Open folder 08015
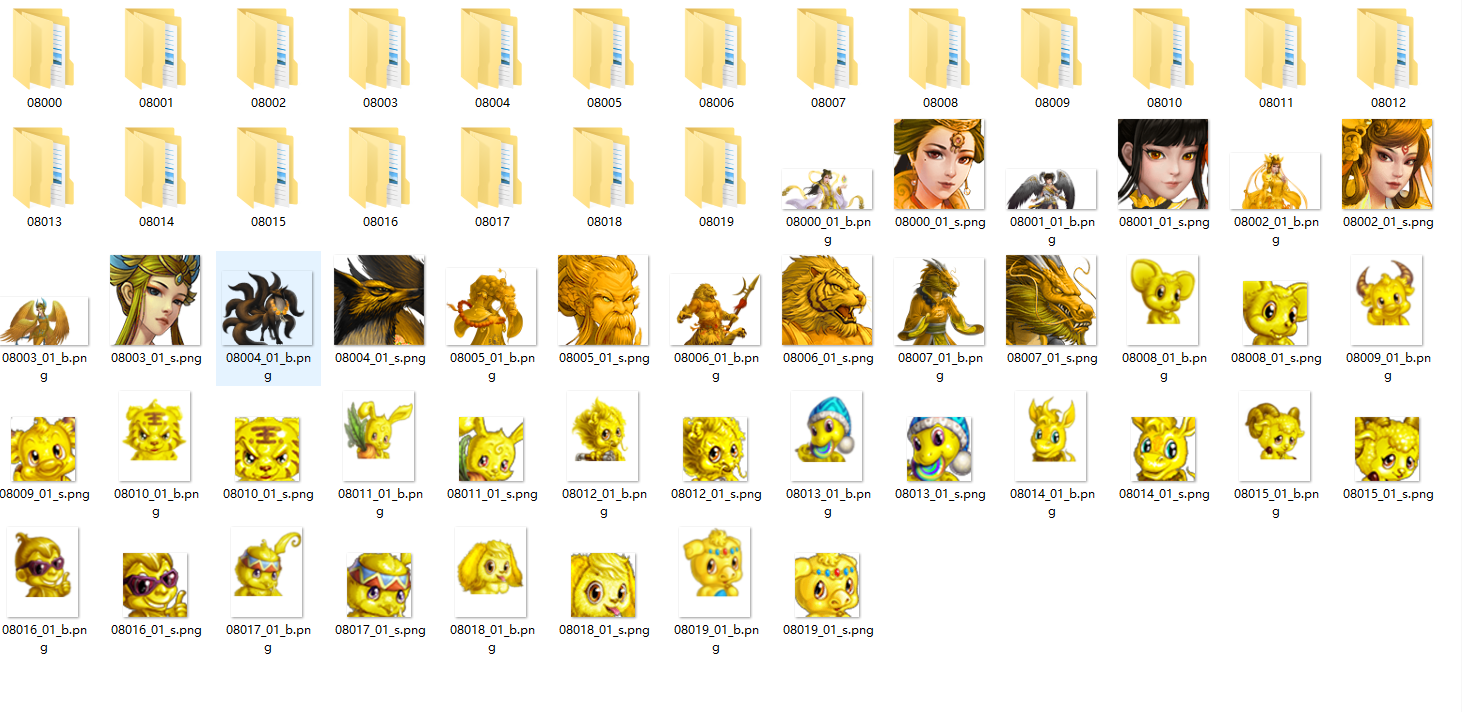 point(268,168)
